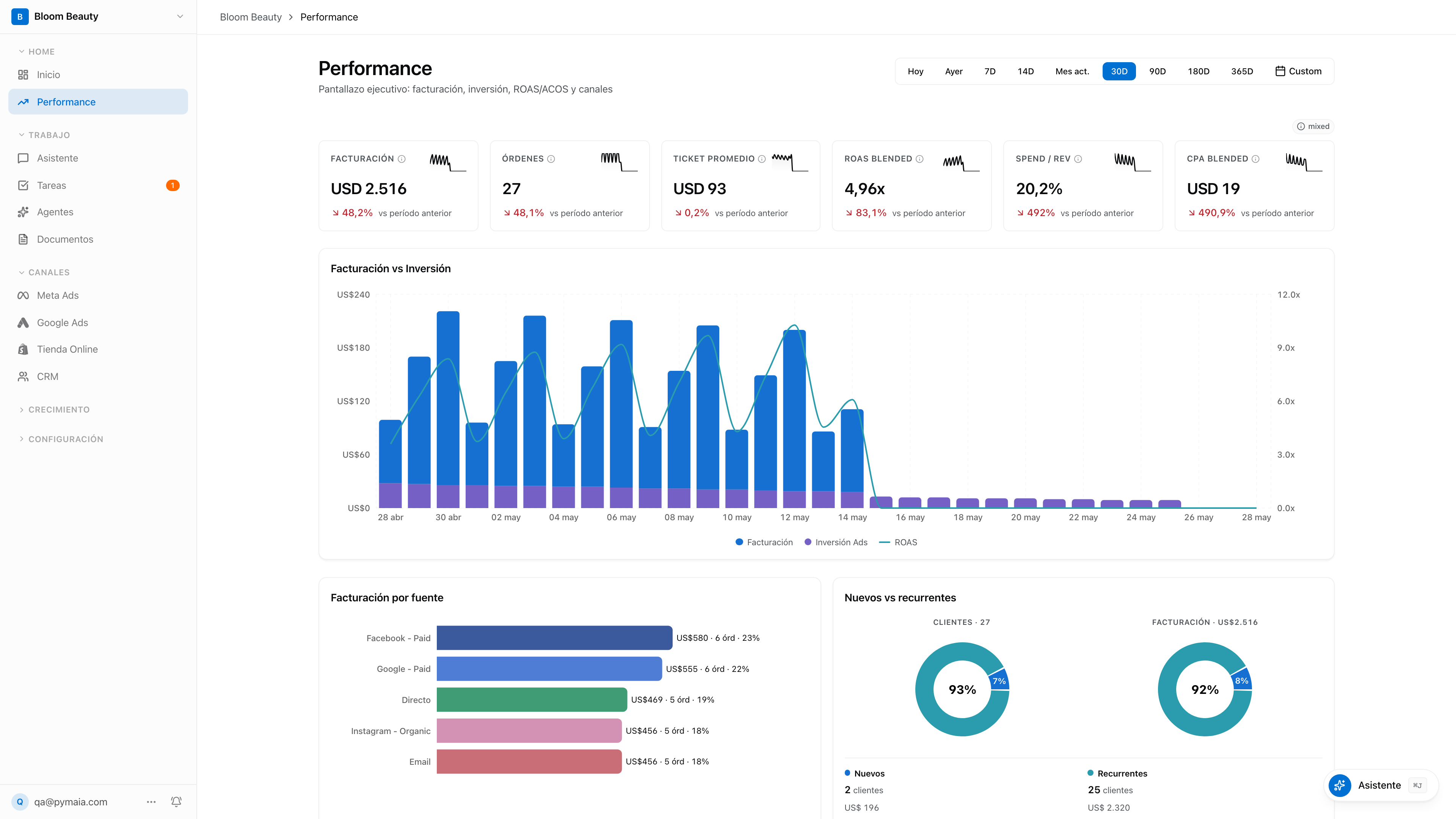Select the Ayer date range

point(954,71)
